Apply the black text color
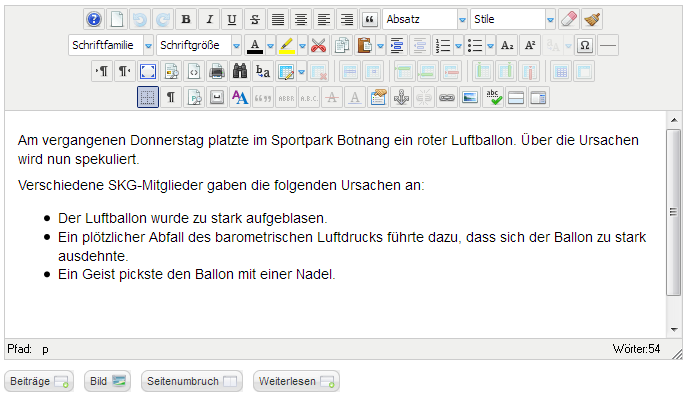Screen dimensions: 691x398 coord(255,45)
